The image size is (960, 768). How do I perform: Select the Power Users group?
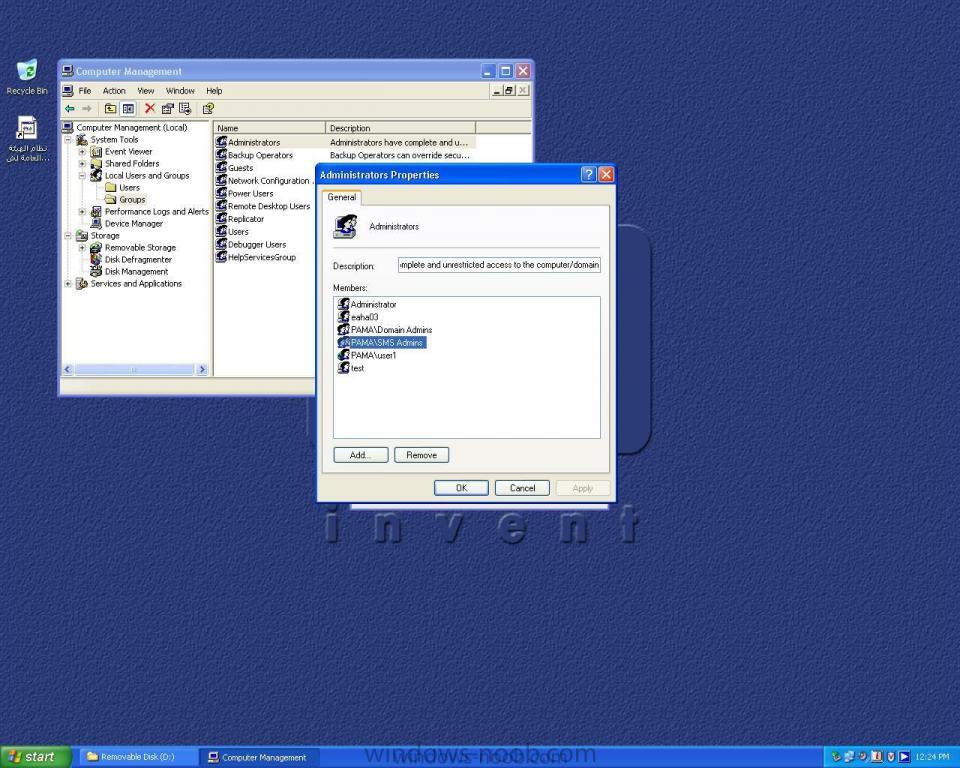(250, 194)
